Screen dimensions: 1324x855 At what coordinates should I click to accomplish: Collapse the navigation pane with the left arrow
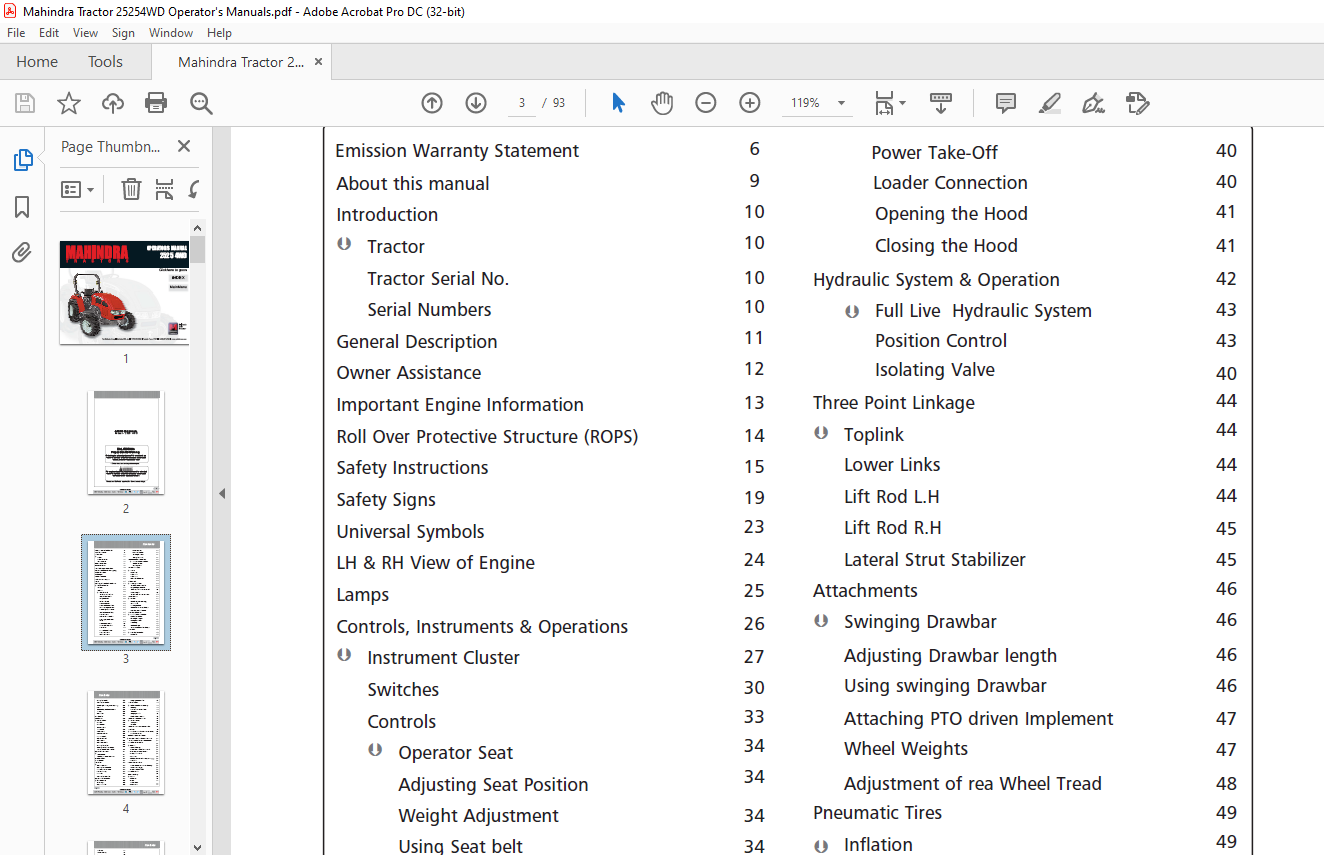pyautogui.click(x=222, y=493)
